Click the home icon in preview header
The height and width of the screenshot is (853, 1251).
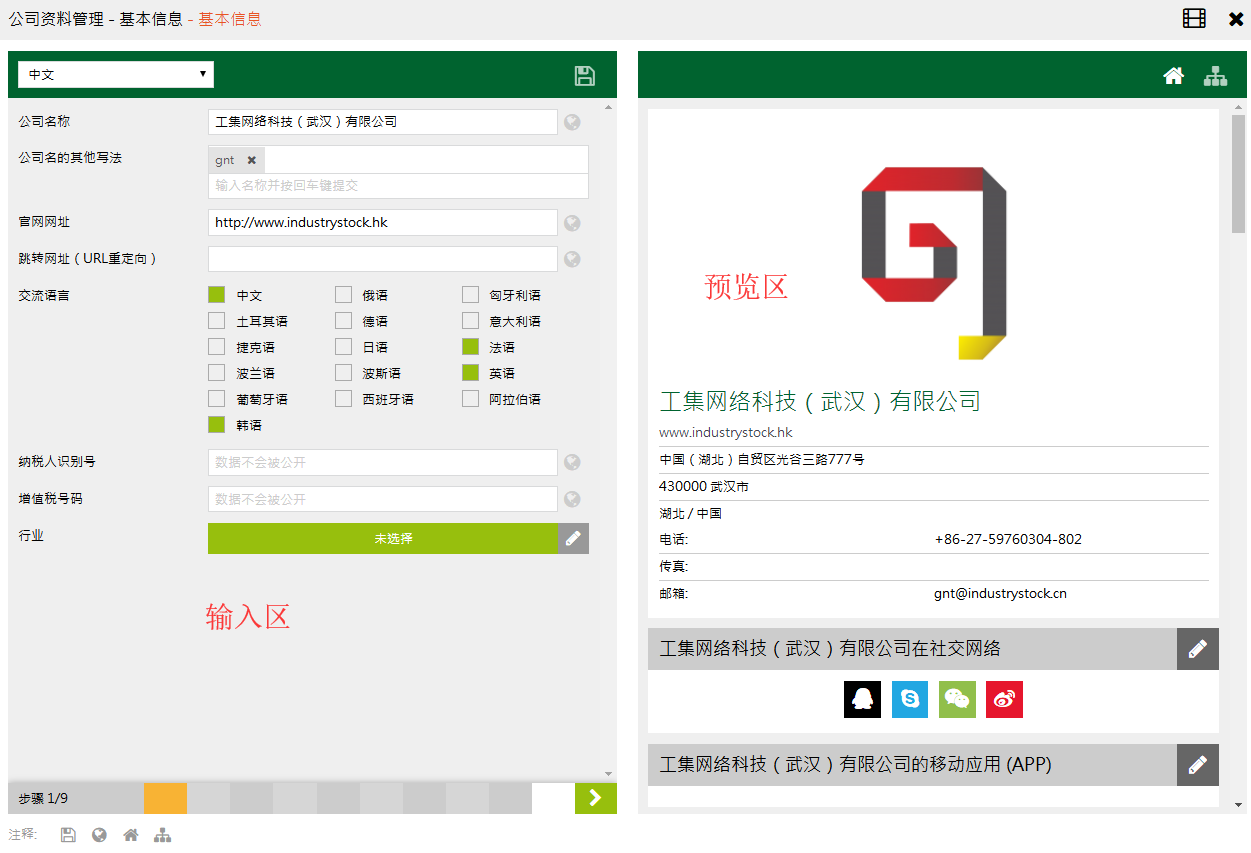tap(1173, 76)
